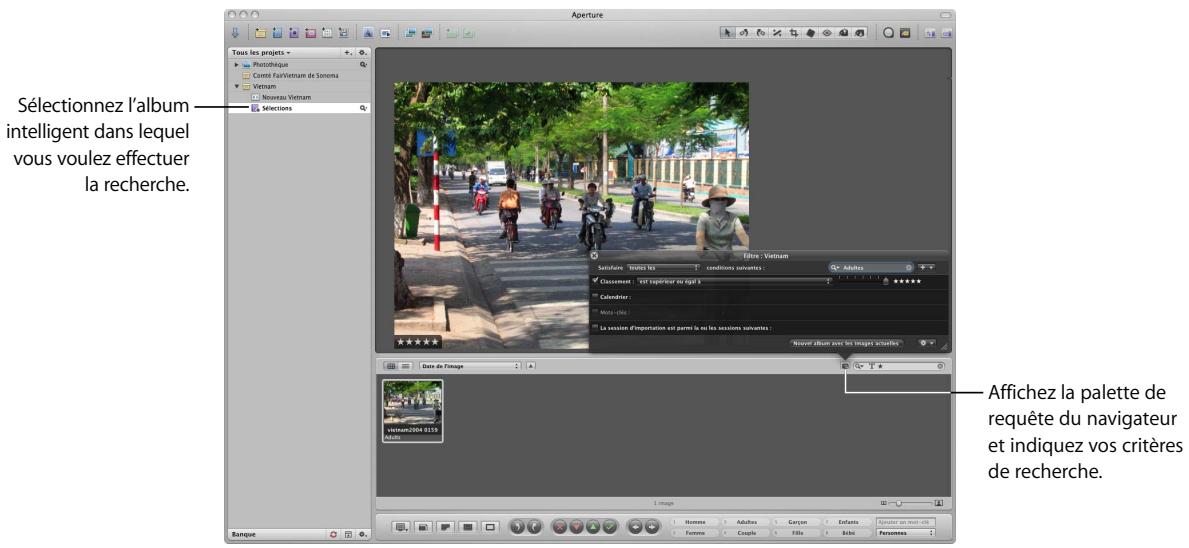Open projects panel gear action menu
The image size is (1189, 548).
362,53
